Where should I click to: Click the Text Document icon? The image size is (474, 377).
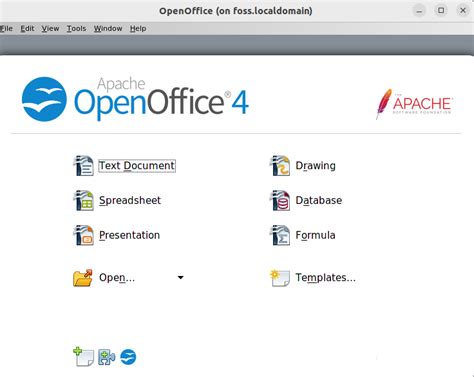83,166
